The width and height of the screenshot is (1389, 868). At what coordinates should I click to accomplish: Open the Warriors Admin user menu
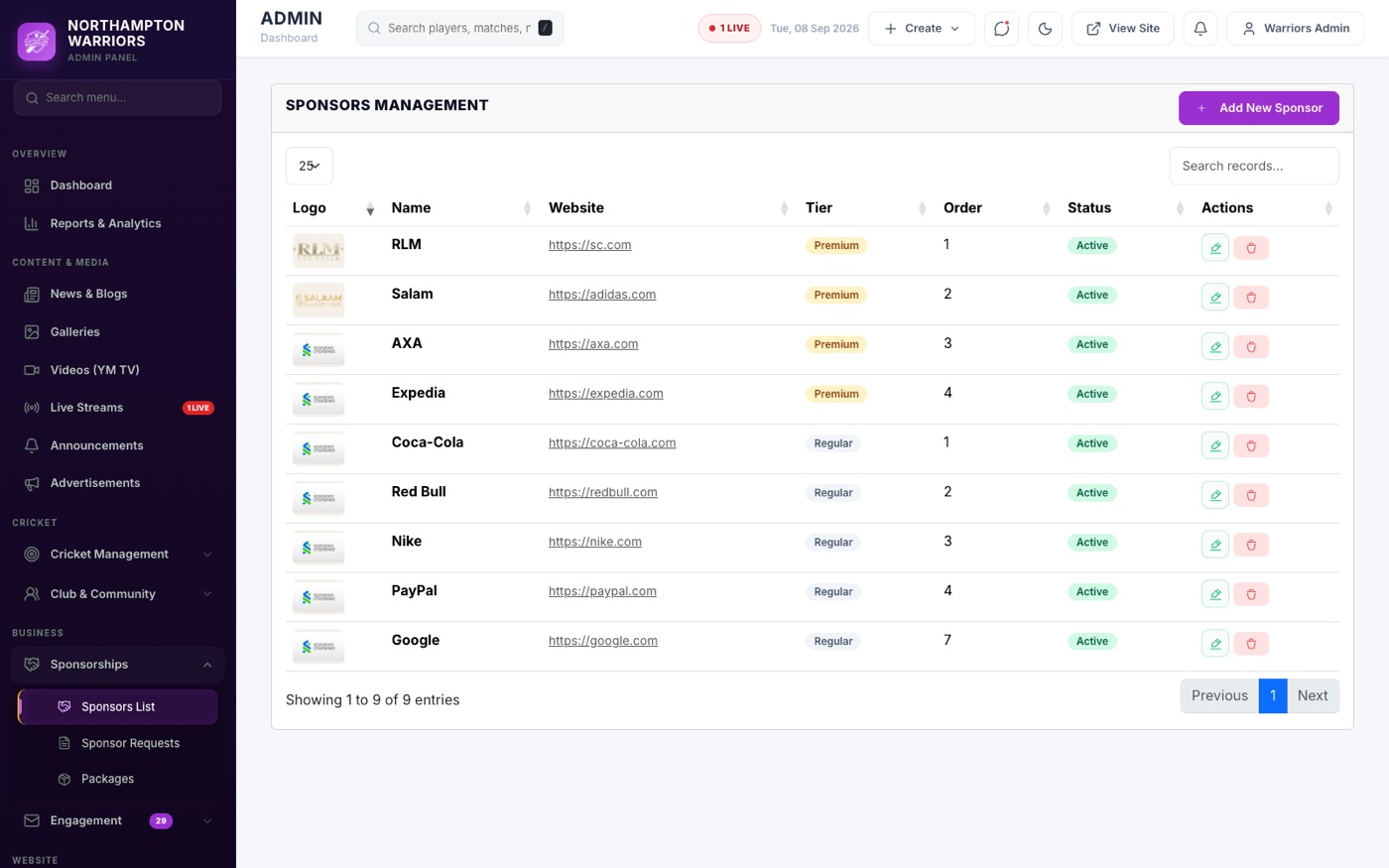tap(1295, 29)
